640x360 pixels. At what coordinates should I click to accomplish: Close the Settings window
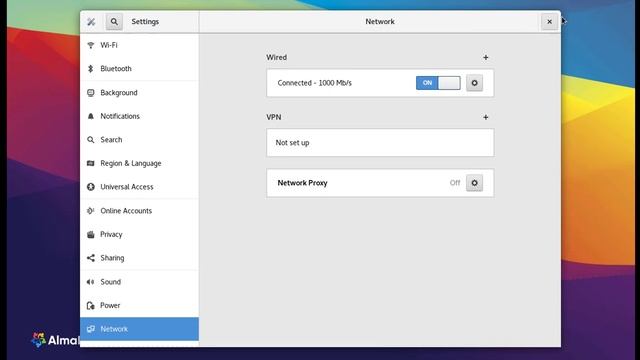click(549, 22)
